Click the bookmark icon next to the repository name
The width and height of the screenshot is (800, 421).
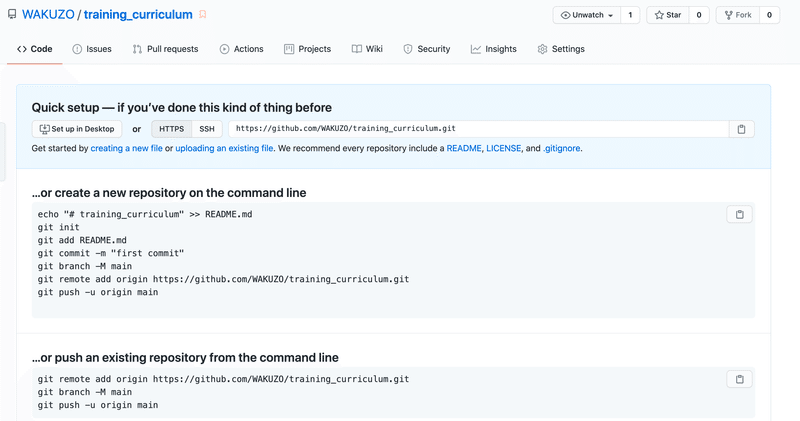tap(203, 15)
